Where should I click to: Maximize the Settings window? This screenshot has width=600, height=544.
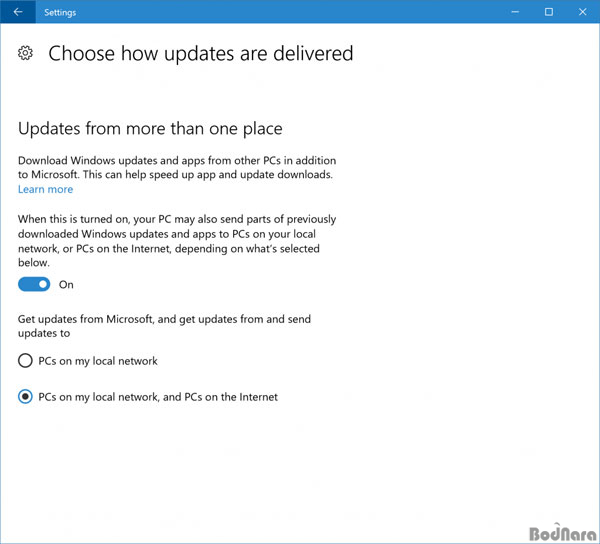[549, 12]
